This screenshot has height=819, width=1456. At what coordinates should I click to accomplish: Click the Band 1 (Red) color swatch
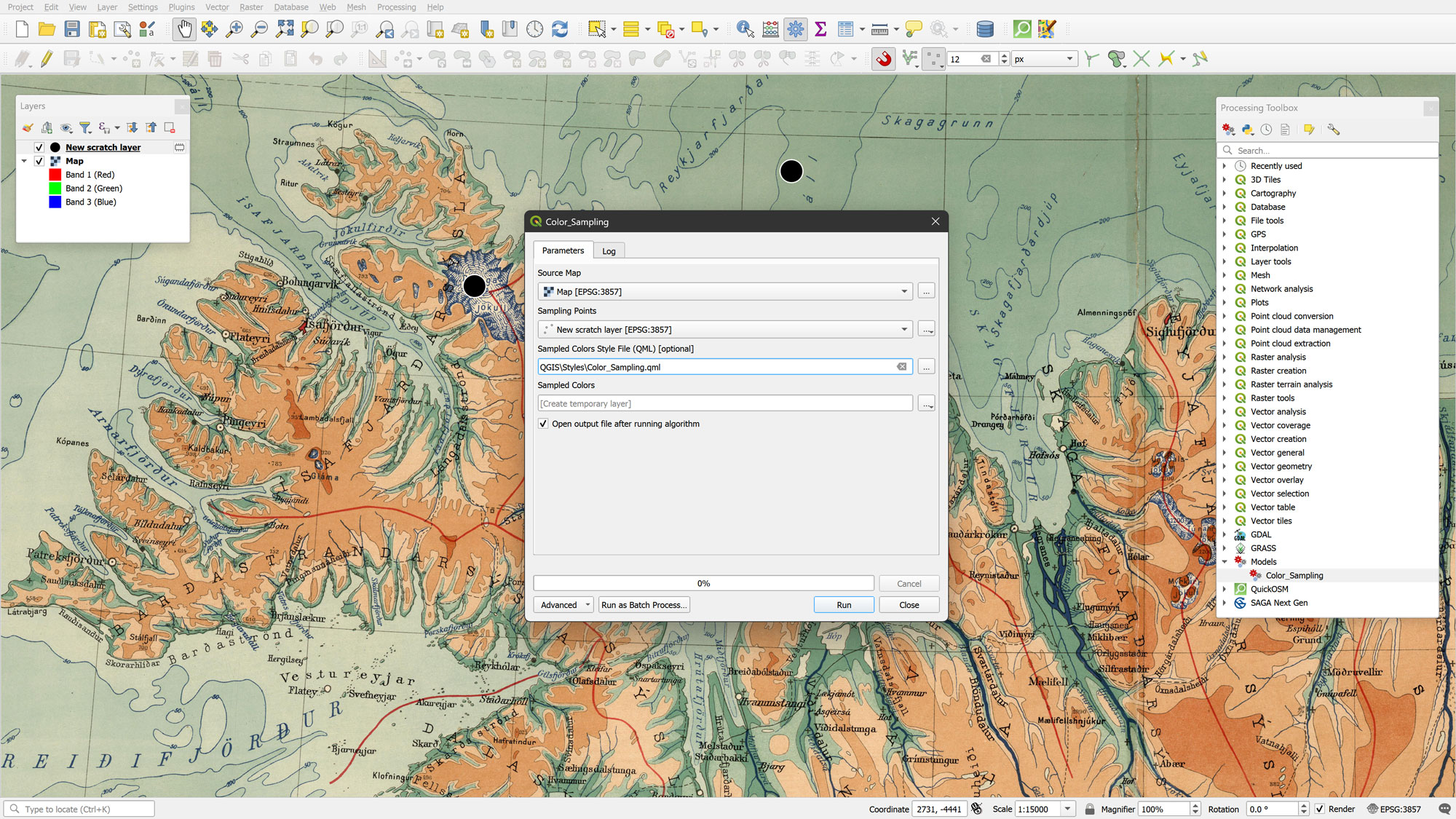55,175
